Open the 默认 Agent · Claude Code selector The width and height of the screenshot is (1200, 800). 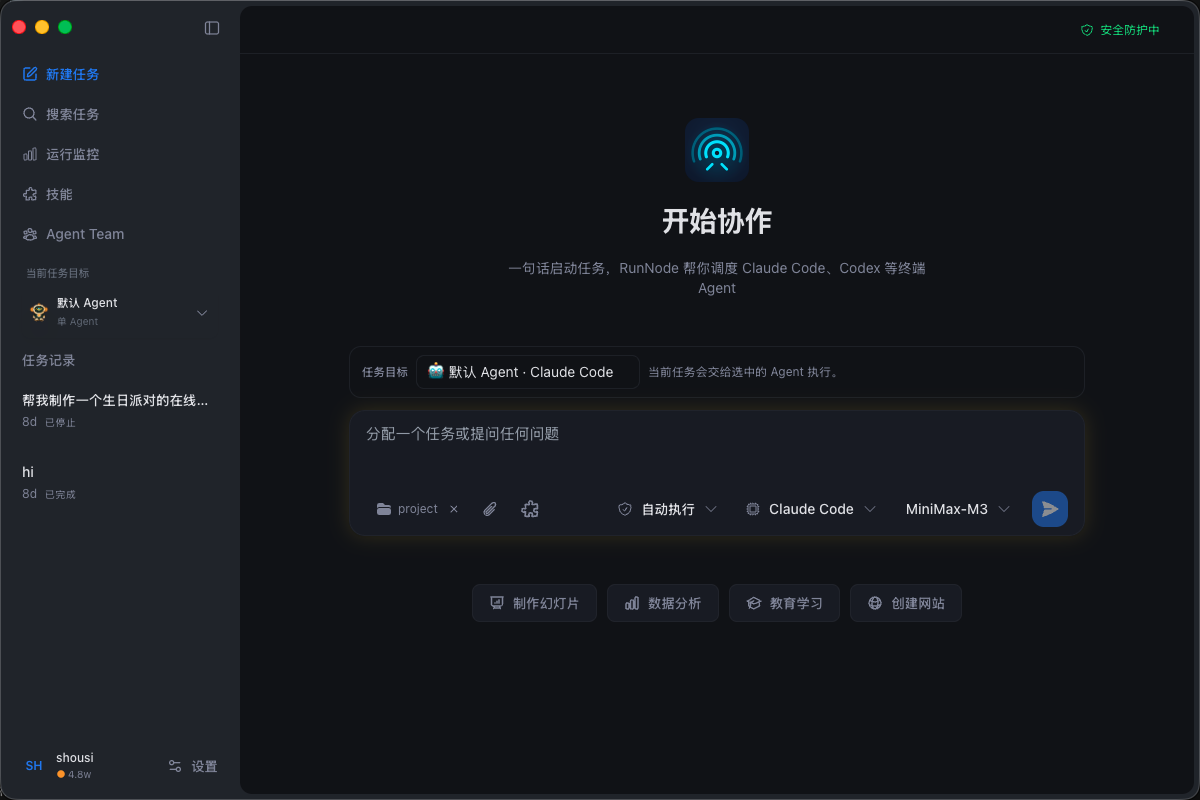coord(528,372)
